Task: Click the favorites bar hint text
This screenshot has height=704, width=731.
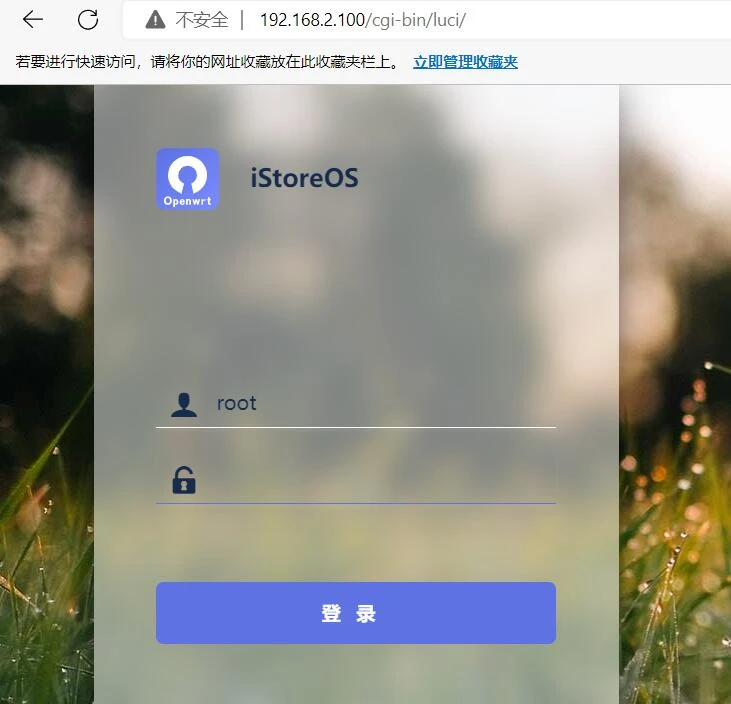Action: point(207,62)
